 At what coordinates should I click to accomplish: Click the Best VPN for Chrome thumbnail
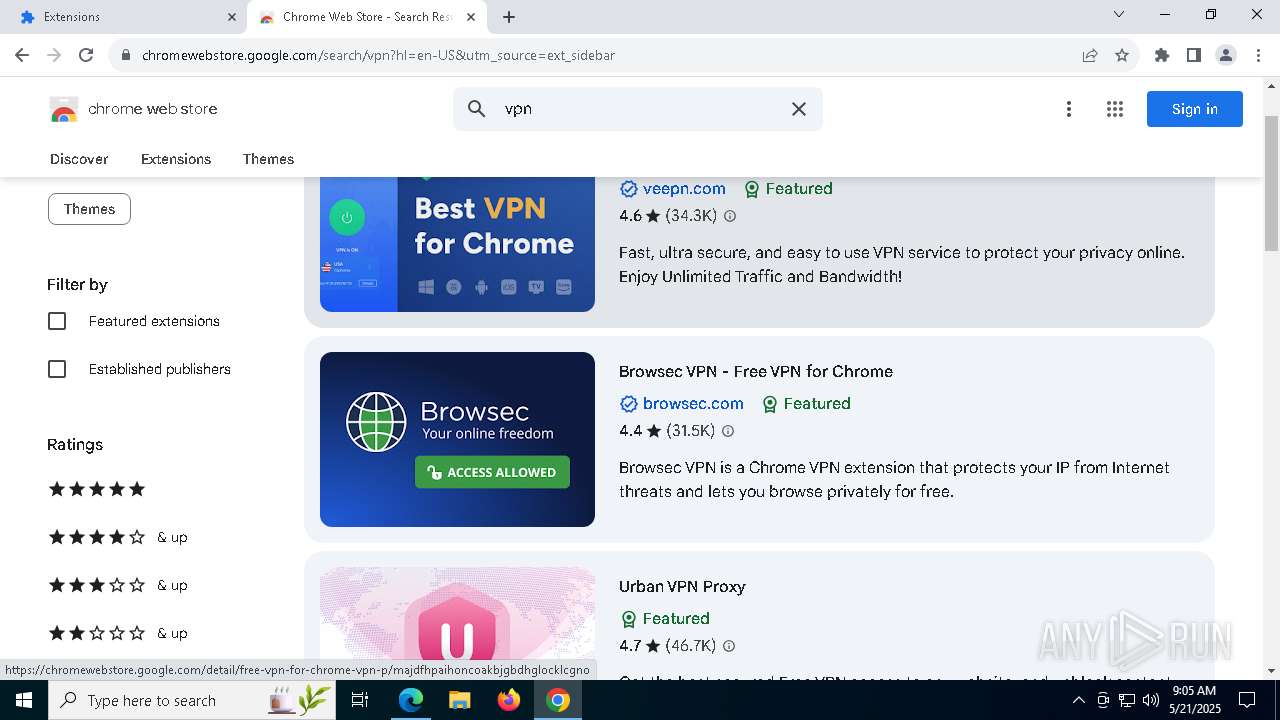pos(457,244)
